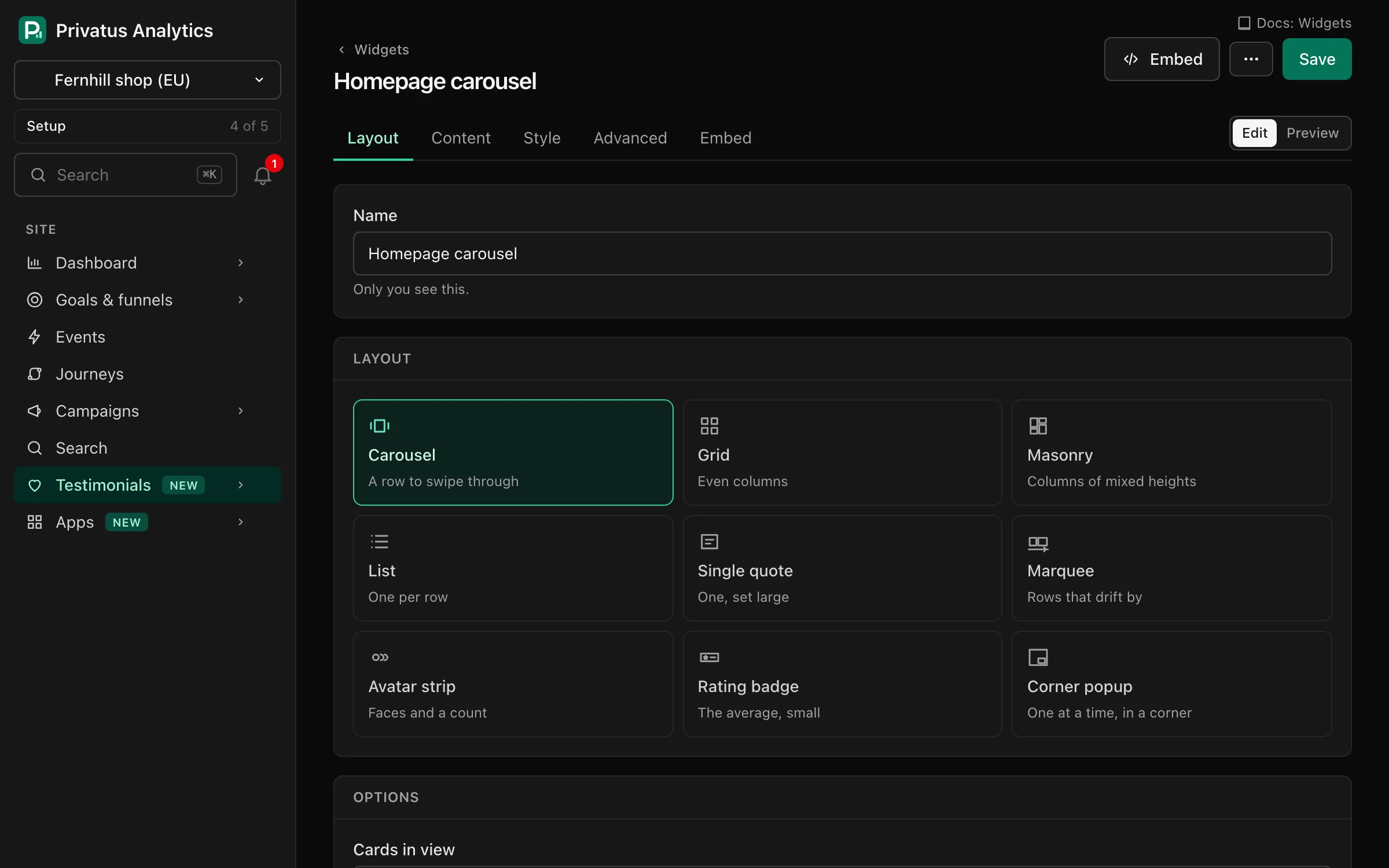This screenshot has width=1389, height=868.
Task: Select the Rating badge layout card
Action: click(x=842, y=684)
